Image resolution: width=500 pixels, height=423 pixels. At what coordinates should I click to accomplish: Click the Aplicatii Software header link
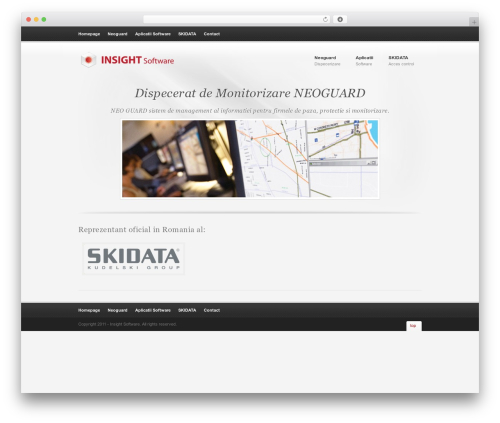tap(364, 61)
